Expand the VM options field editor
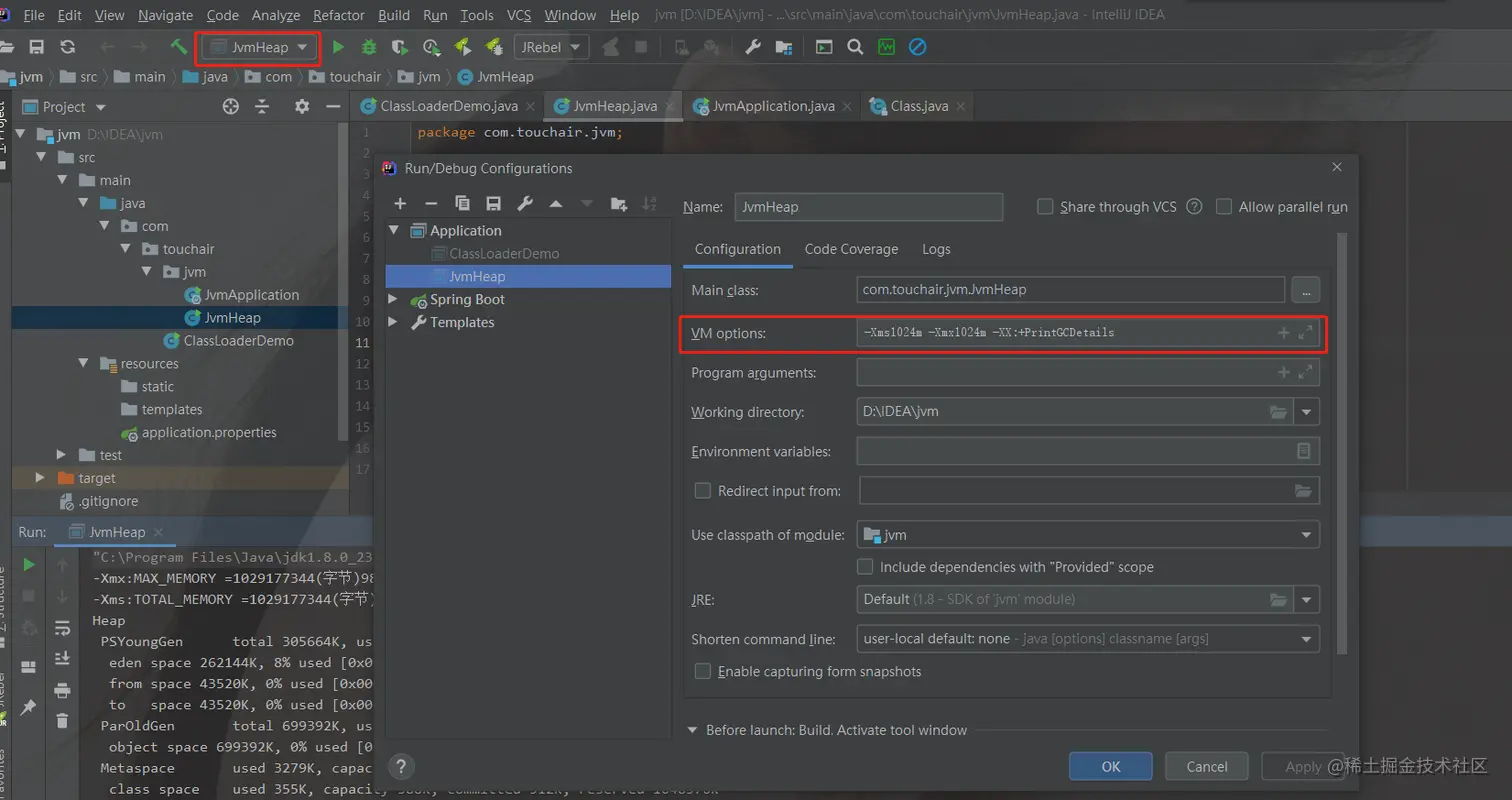Viewport: 1512px width, 800px height. [1305, 333]
